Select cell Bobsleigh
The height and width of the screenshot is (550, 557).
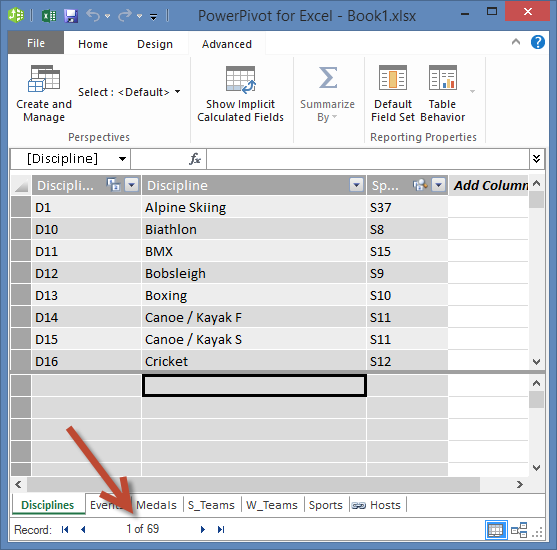coord(254,273)
